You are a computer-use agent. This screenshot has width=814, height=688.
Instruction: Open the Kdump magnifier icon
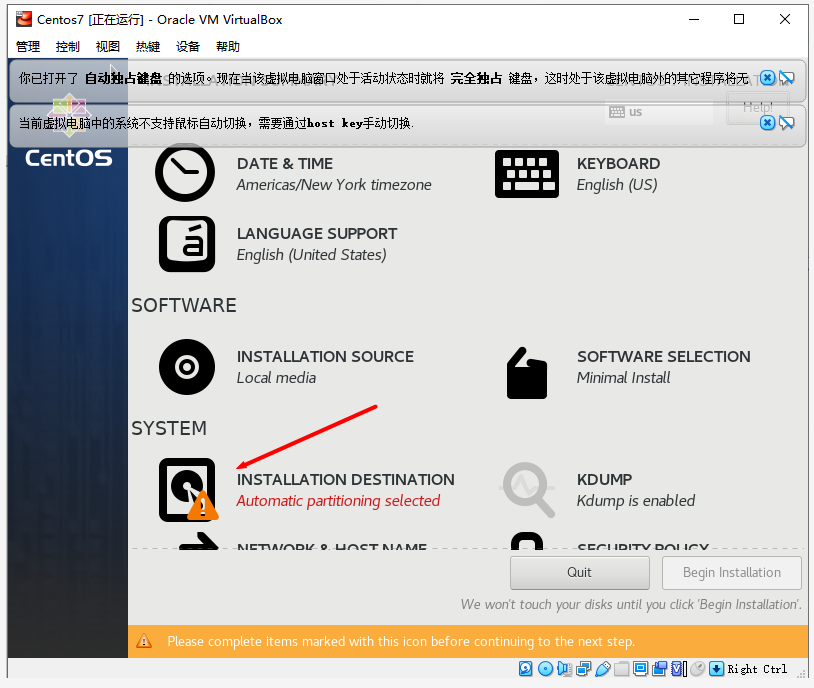[x=527, y=490]
